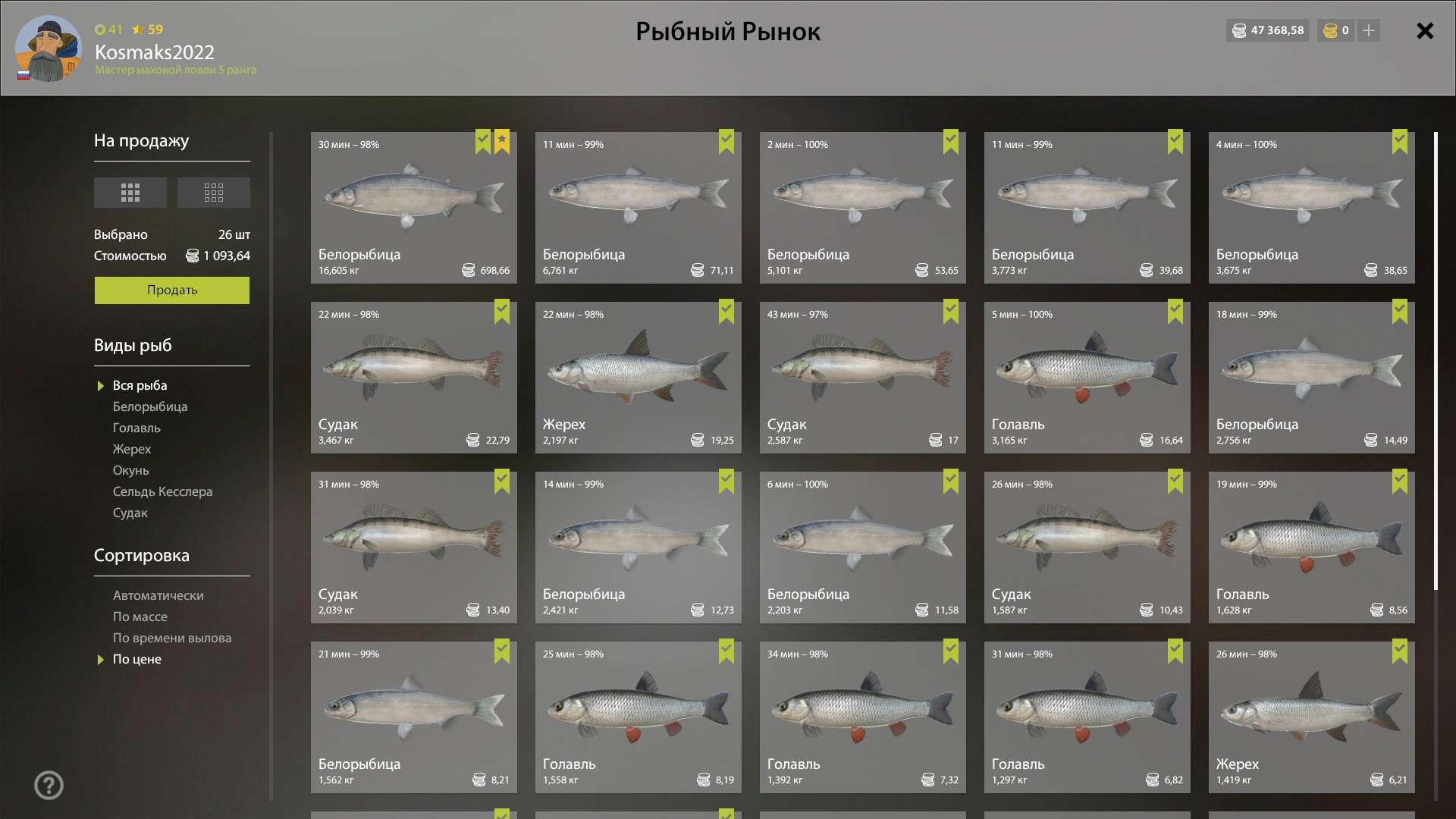Click the fish list vertical scrollbar
The width and height of the screenshot is (1456, 819).
[x=1436, y=361]
